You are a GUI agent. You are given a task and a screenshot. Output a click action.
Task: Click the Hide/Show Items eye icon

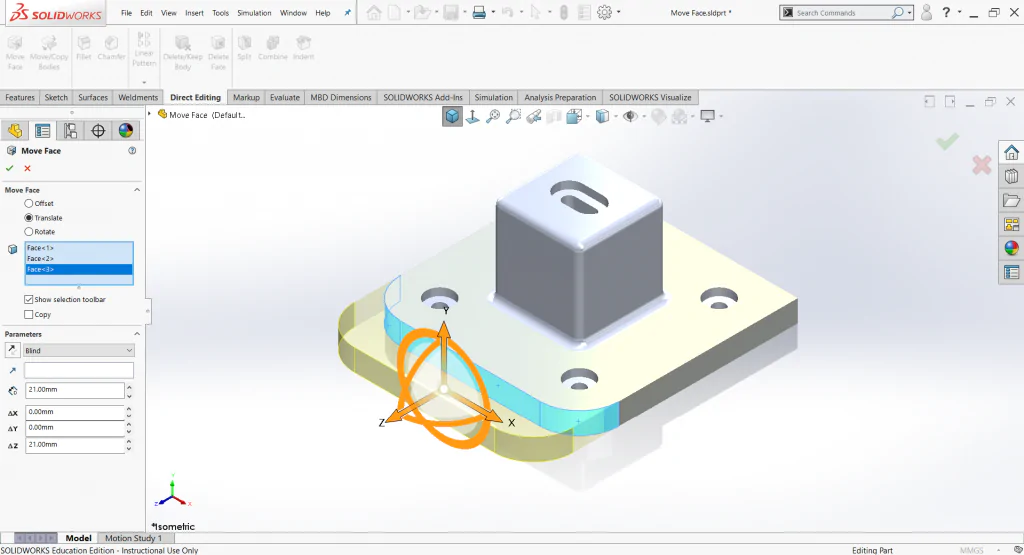[630, 116]
